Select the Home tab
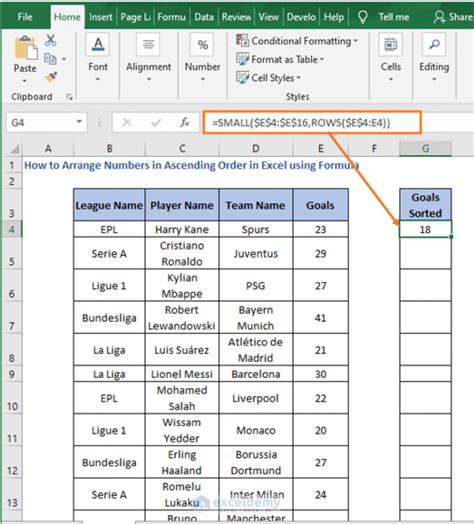This screenshot has height=524, width=474. coord(67,17)
